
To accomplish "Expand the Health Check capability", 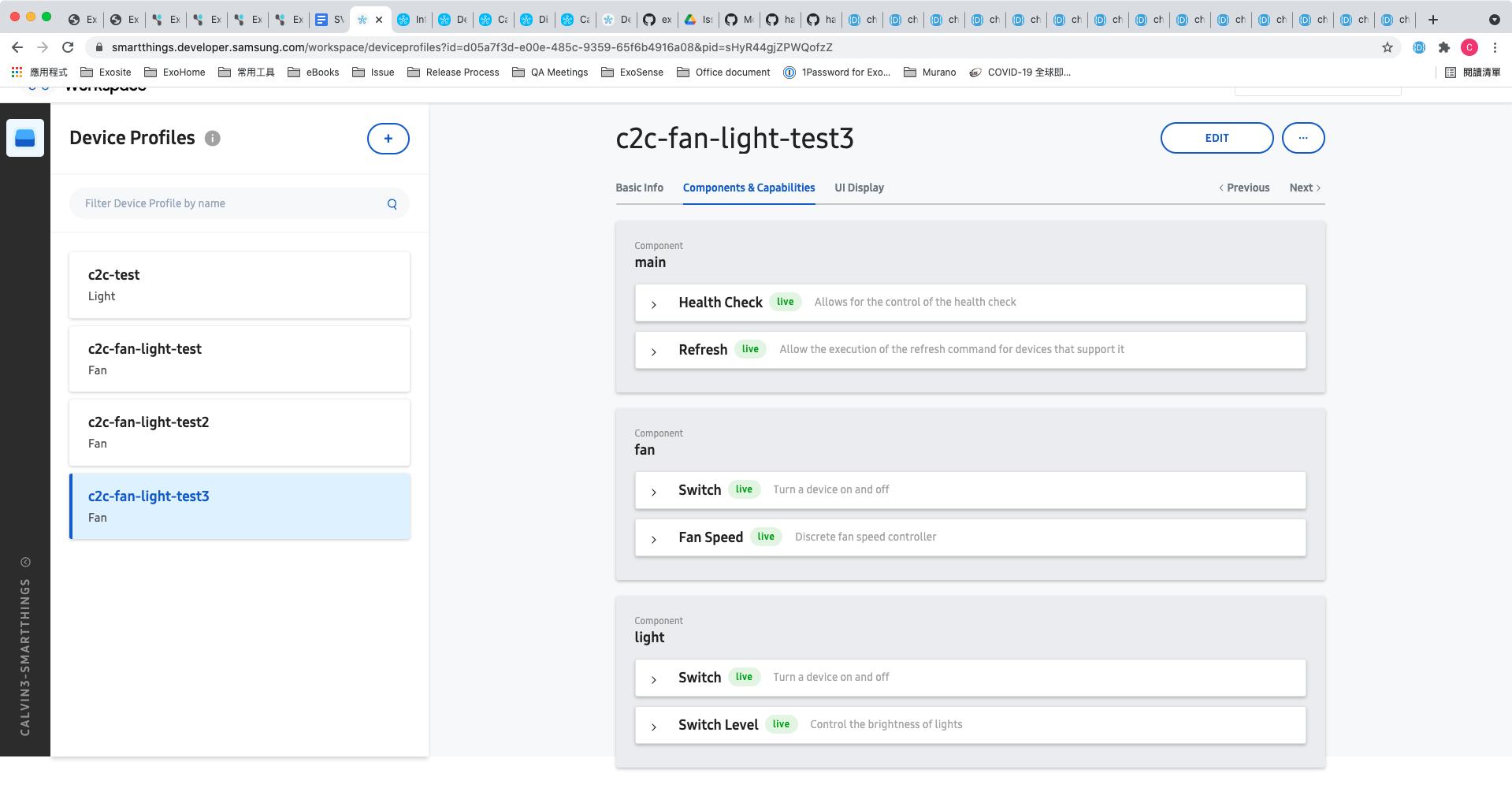I will coord(971,303).
